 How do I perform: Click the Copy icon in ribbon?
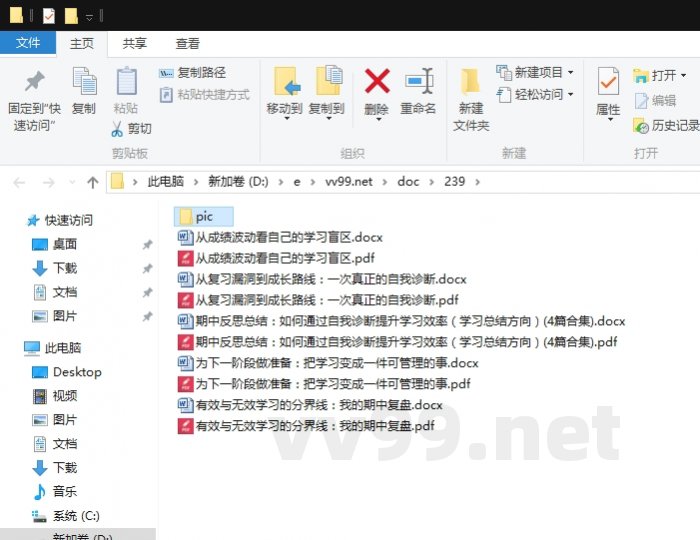(x=84, y=82)
